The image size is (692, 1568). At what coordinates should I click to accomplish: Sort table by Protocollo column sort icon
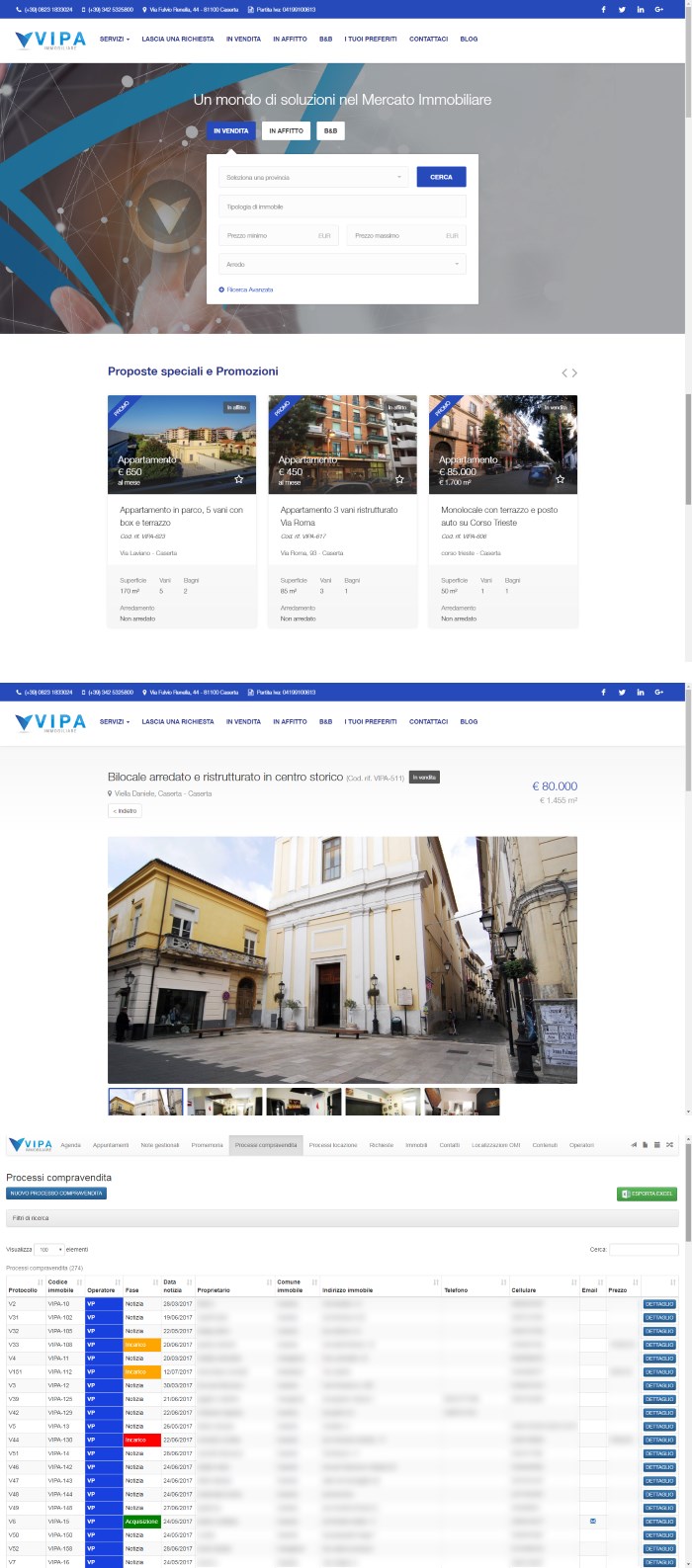41,1282
